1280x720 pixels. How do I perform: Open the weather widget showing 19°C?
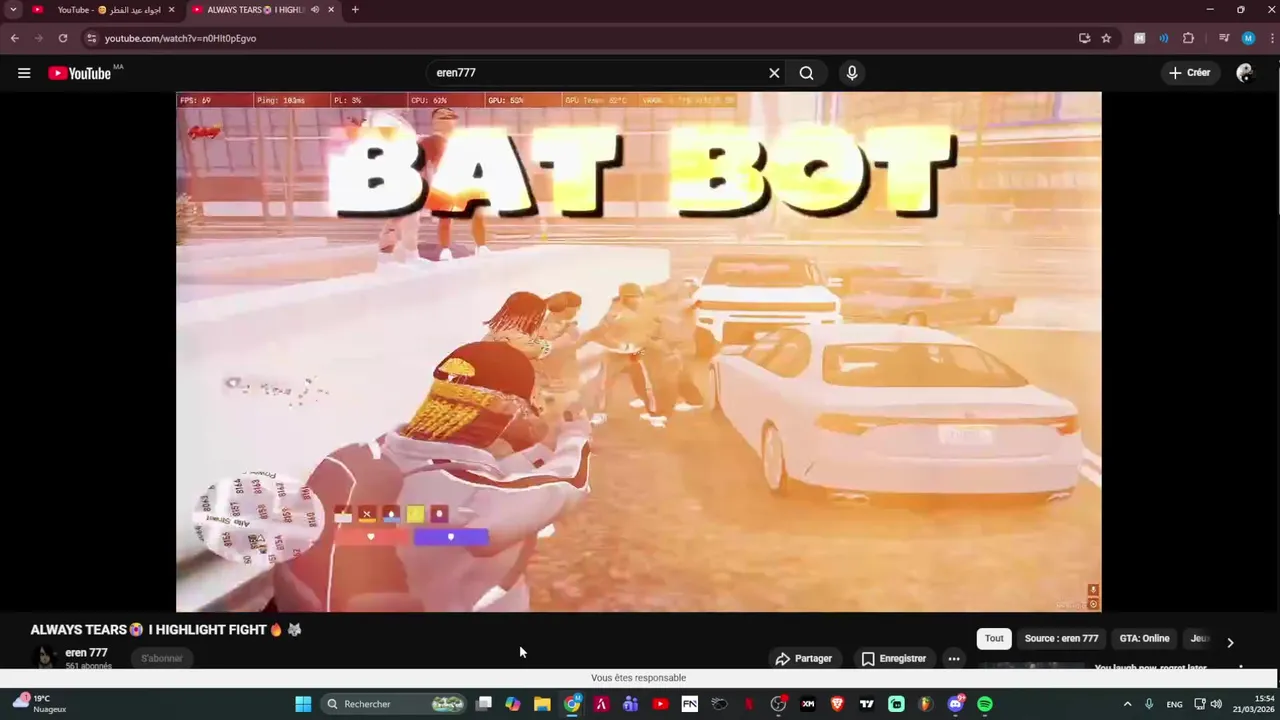[40, 704]
